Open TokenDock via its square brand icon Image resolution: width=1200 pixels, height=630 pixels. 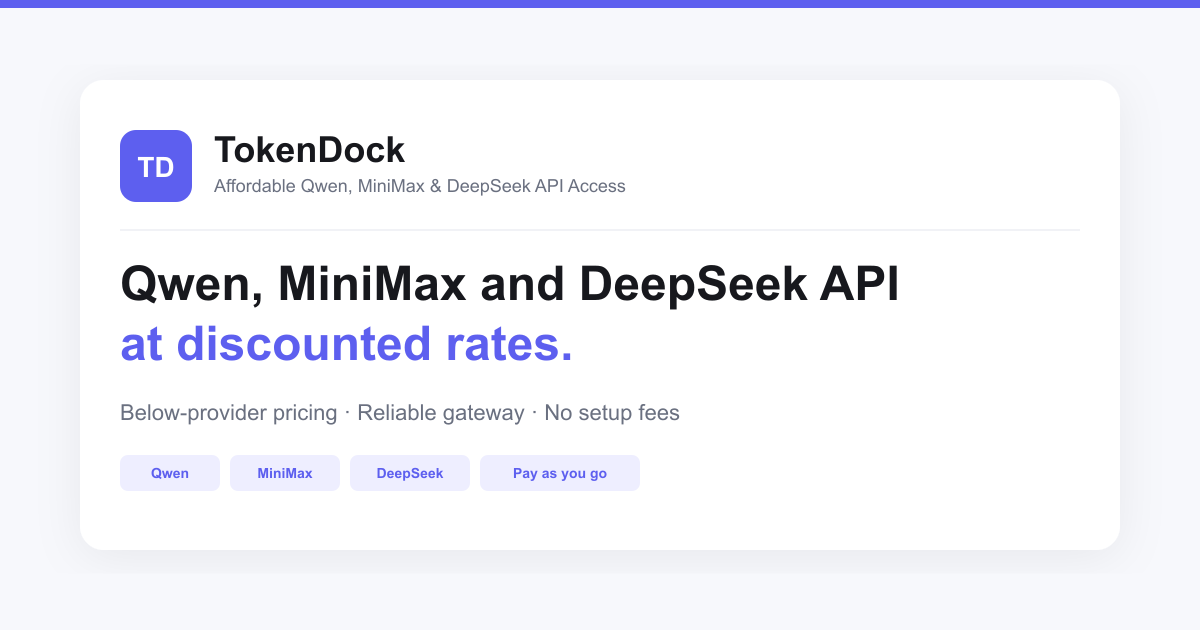click(156, 166)
